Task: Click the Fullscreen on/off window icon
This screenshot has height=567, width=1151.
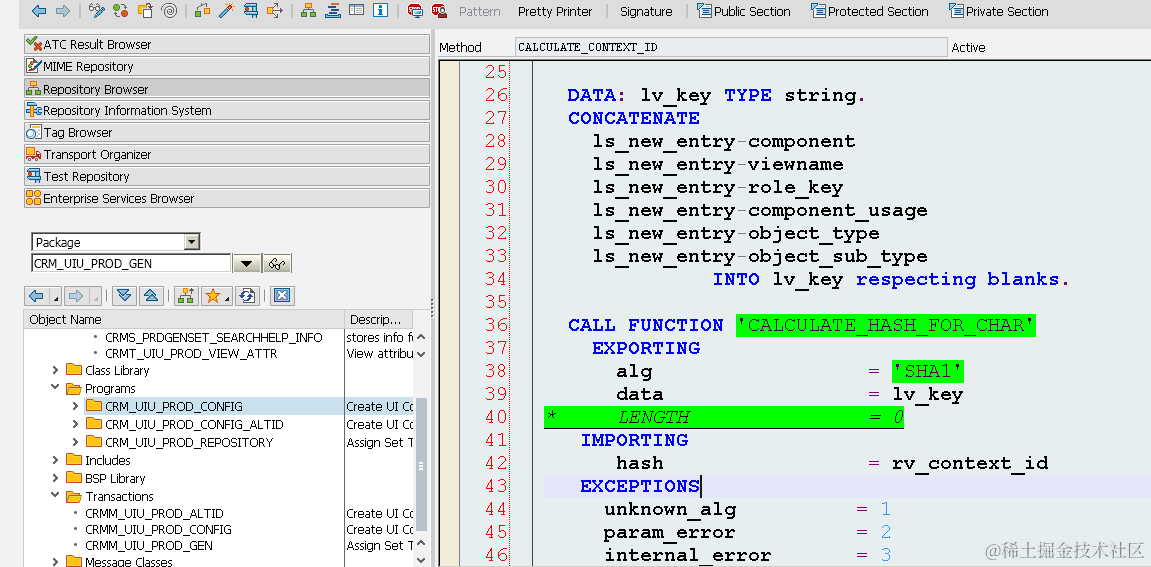Action: [356, 11]
